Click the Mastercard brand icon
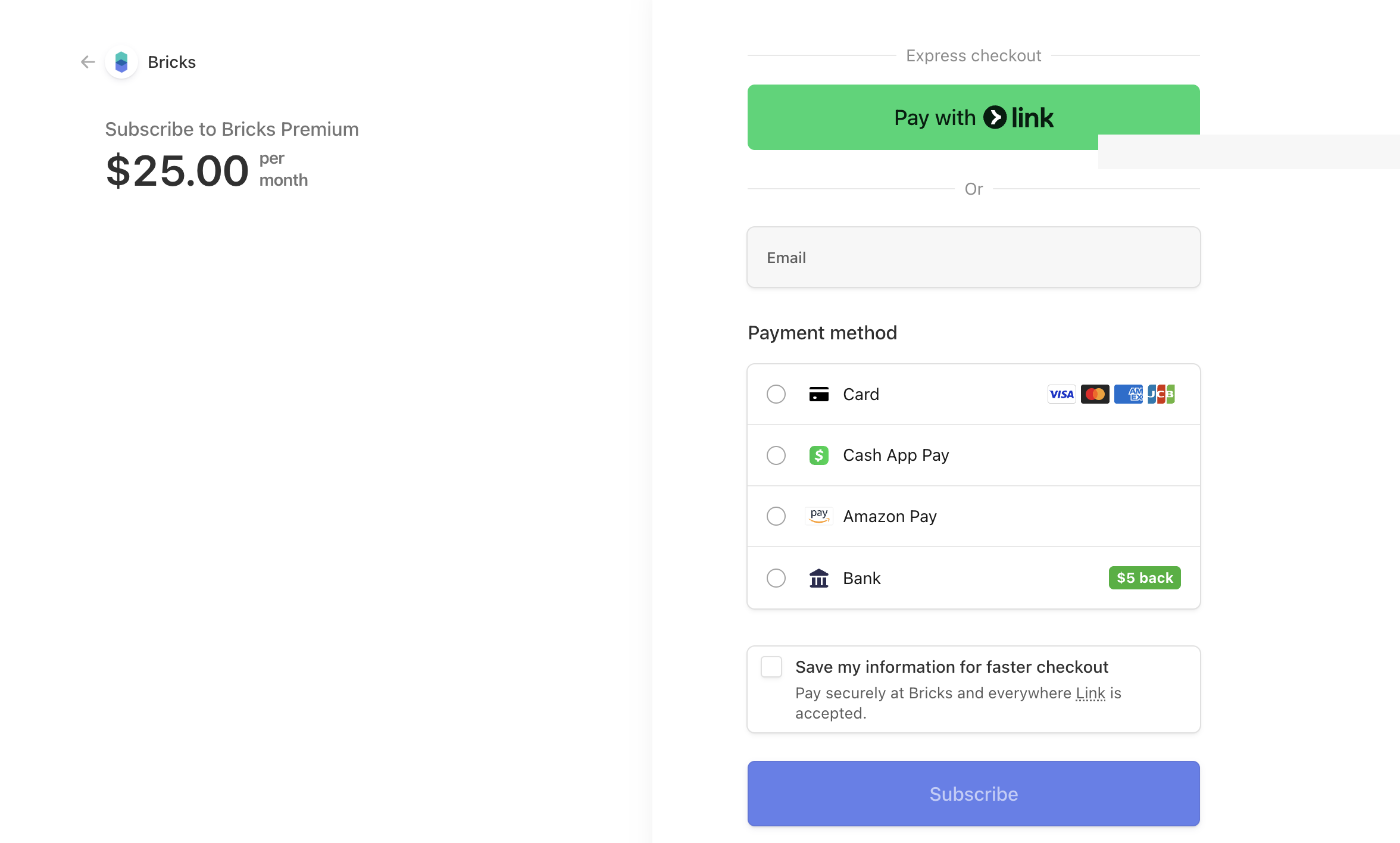The width and height of the screenshot is (1400, 843). coord(1095,394)
